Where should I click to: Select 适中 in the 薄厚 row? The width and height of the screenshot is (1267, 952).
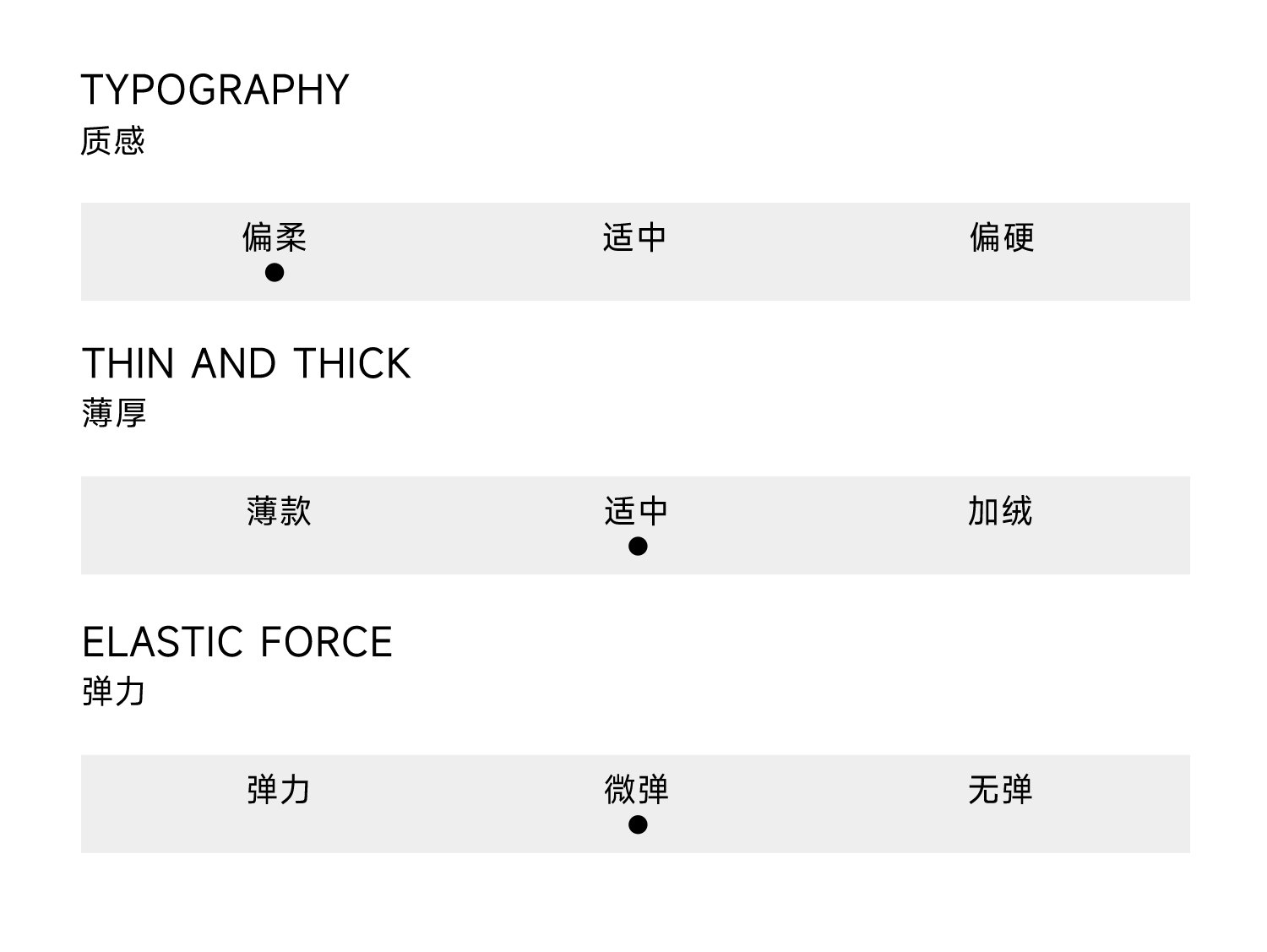[x=636, y=511]
